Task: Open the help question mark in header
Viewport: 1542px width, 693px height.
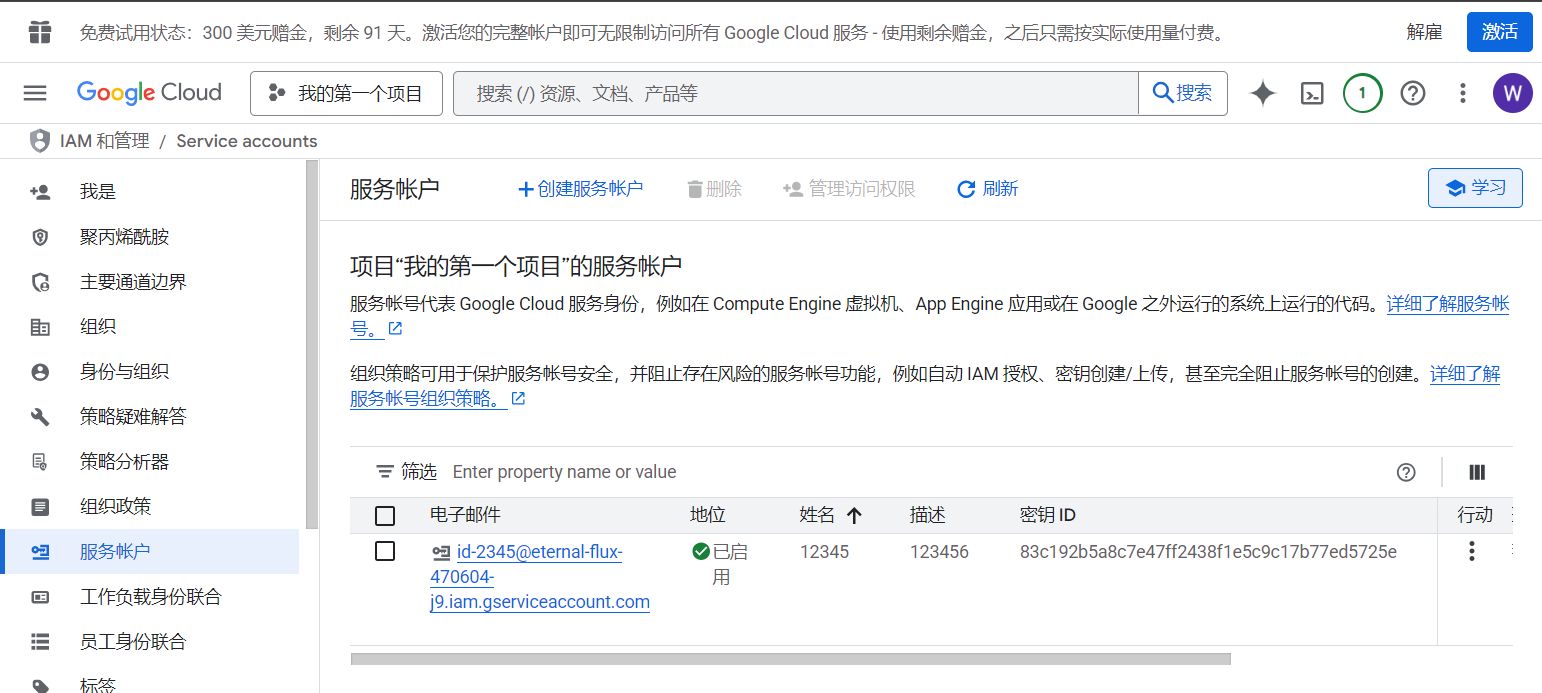Action: (1412, 93)
